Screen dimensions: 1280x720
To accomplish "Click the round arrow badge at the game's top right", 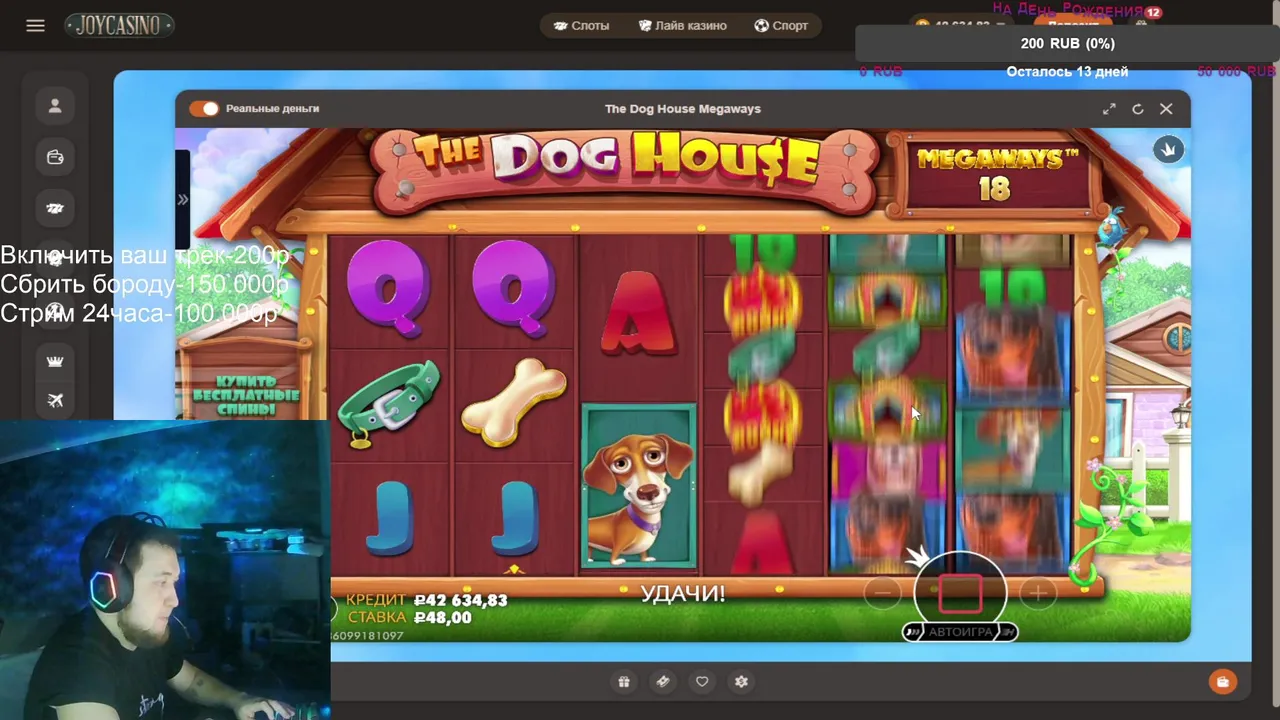I will [x=1168, y=150].
